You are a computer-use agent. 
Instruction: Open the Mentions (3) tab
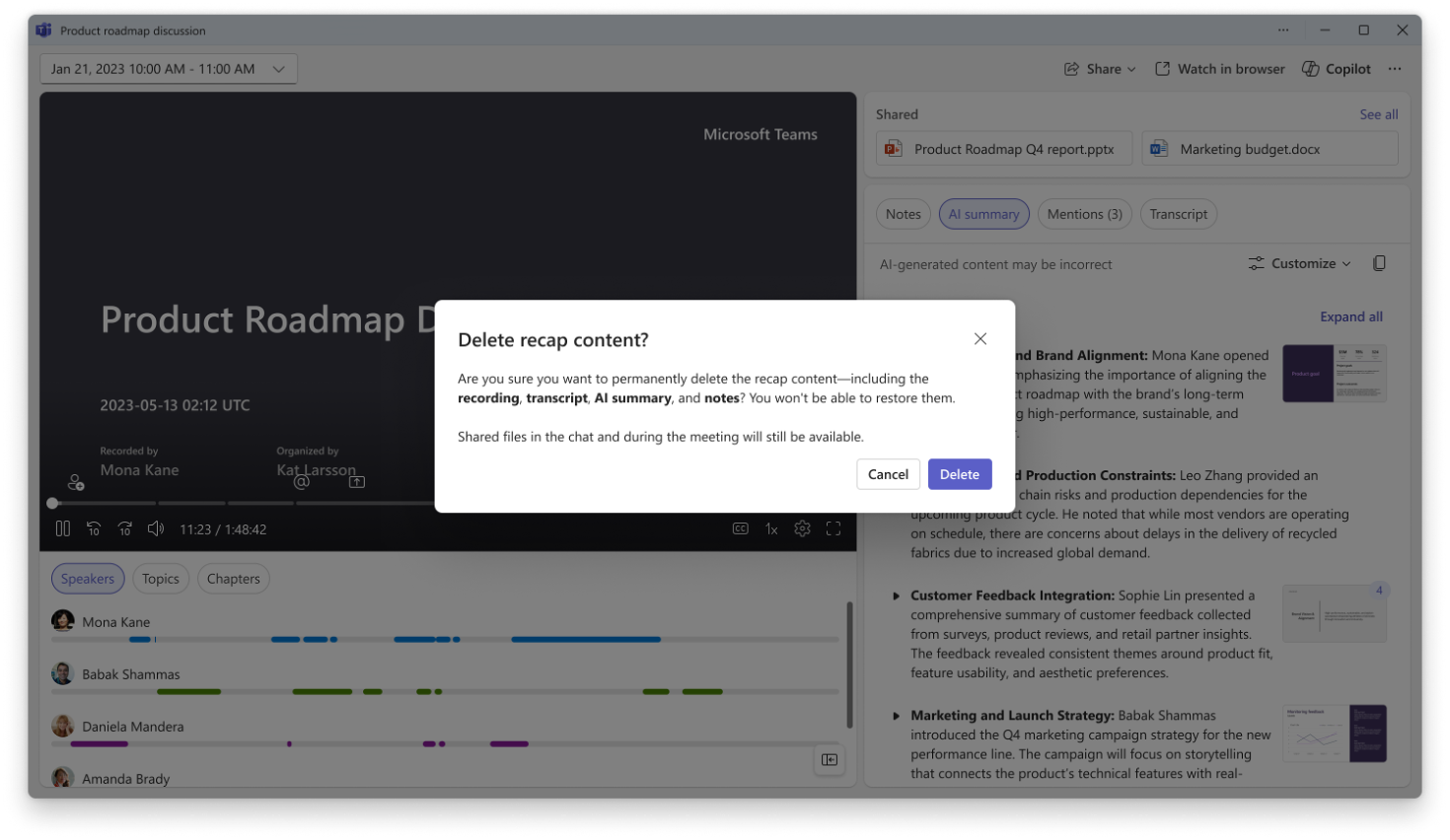(1084, 214)
